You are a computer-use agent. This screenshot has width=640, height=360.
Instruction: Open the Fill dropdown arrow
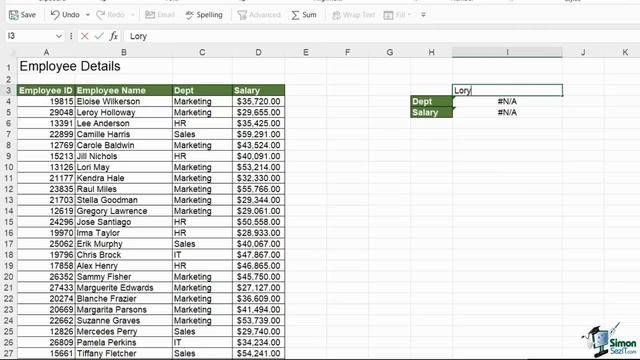point(410,15)
